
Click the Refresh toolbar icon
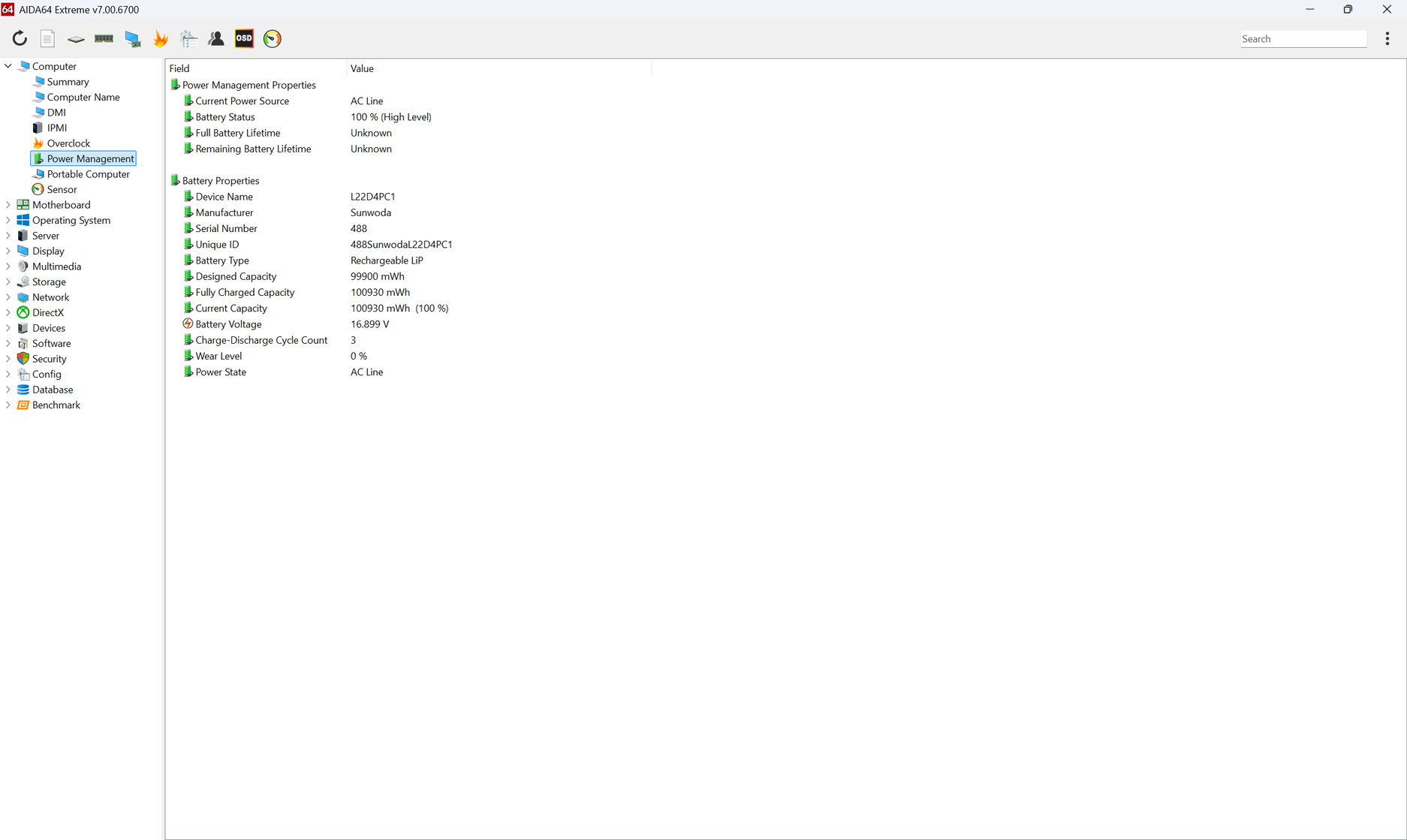tap(20, 38)
